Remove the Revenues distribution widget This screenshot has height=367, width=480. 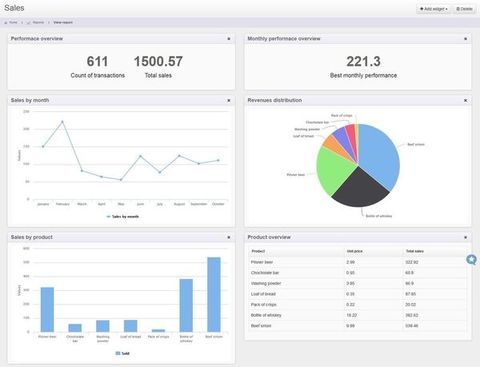click(465, 100)
